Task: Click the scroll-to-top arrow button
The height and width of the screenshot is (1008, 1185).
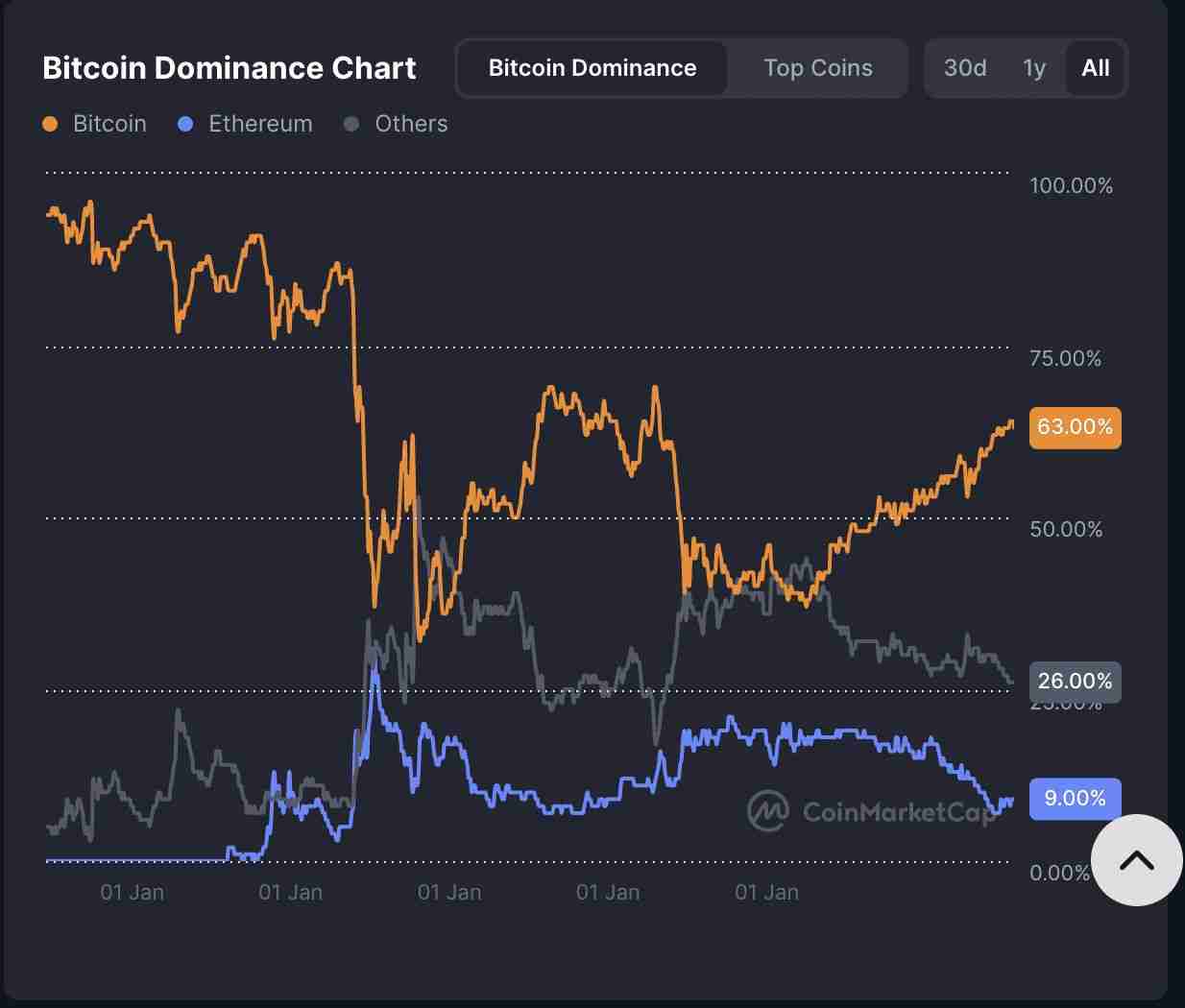Action: tap(1137, 861)
